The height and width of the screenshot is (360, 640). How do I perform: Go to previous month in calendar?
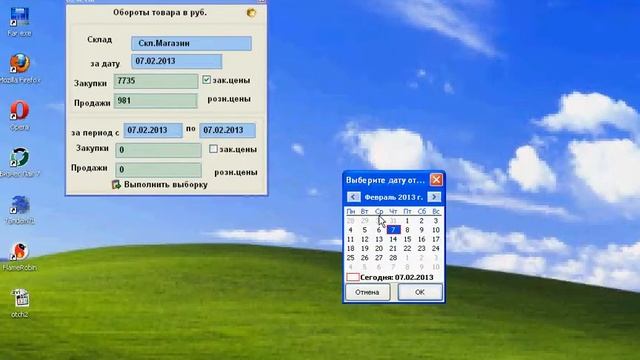point(353,197)
